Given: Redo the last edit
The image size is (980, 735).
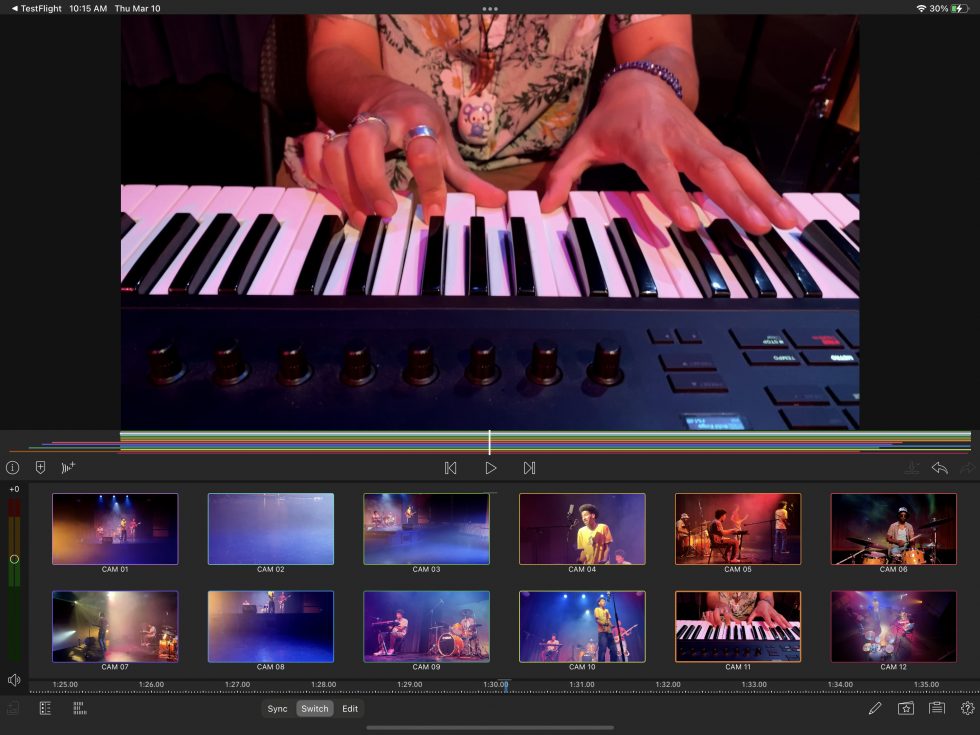Looking at the screenshot, I should point(967,467).
